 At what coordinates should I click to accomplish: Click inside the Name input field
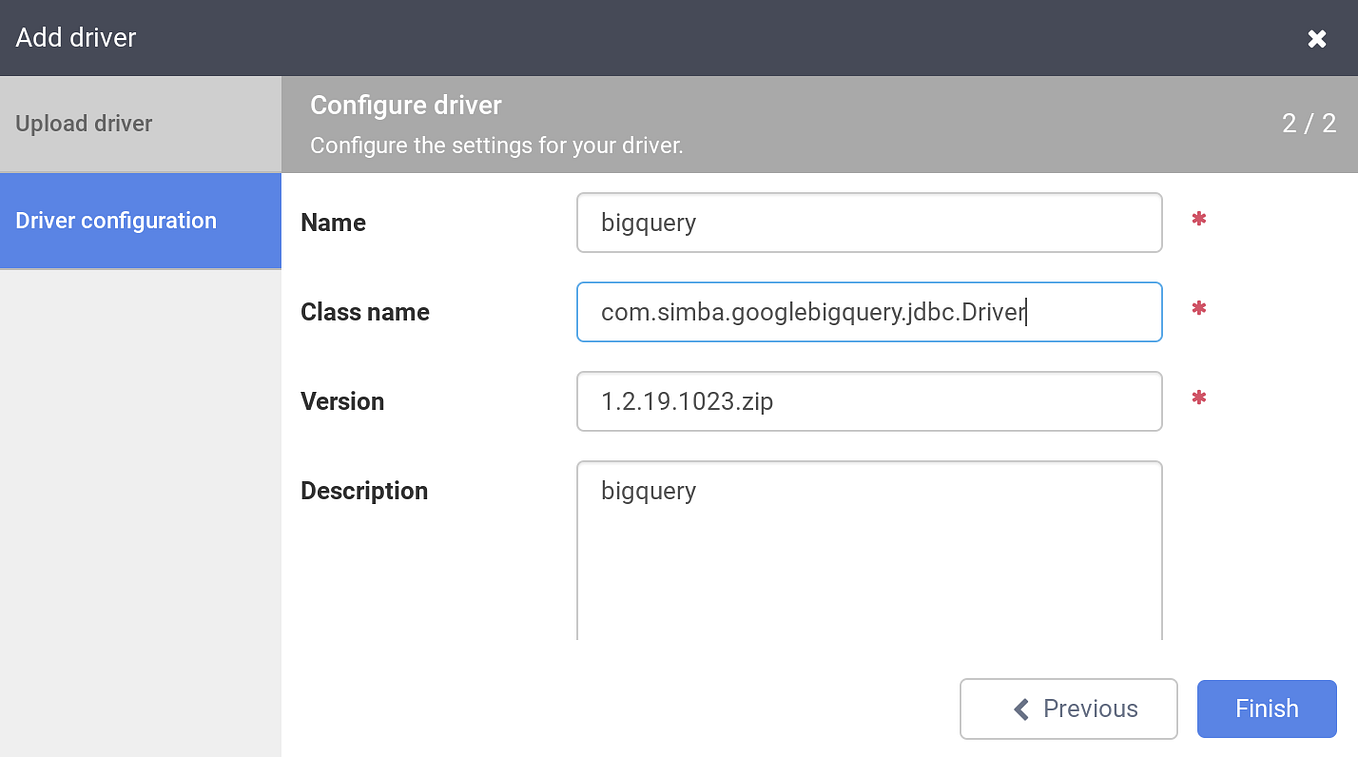point(868,222)
